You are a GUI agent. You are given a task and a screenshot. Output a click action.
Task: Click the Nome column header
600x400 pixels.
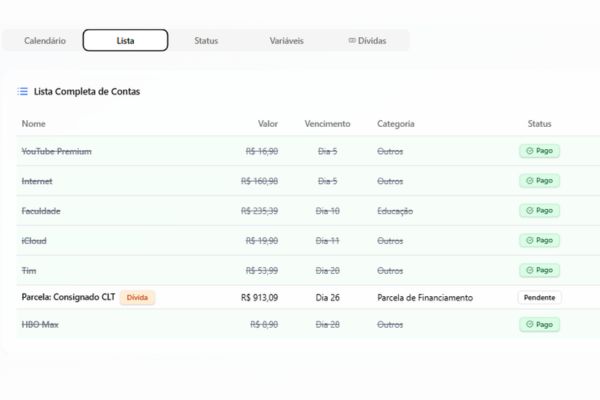[33, 124]
